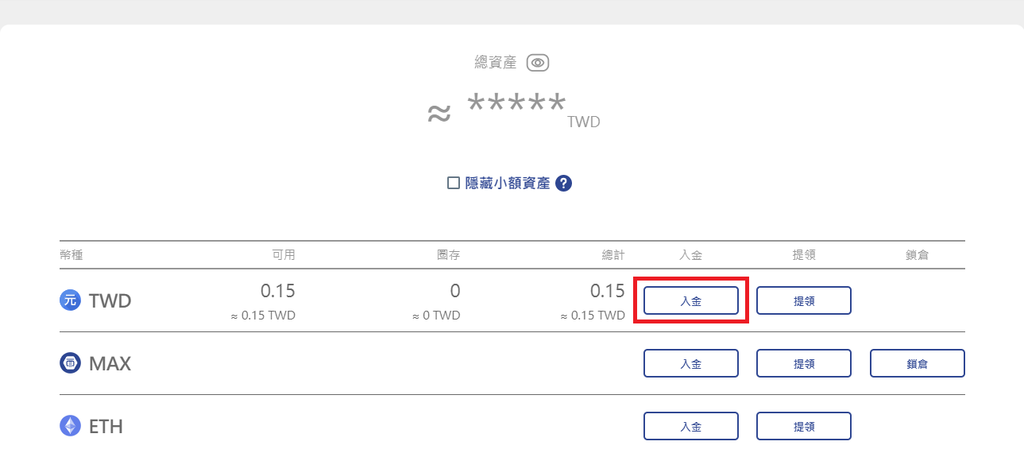Click the ETH coin icon
1024x457 pixels.
point(70,426)
